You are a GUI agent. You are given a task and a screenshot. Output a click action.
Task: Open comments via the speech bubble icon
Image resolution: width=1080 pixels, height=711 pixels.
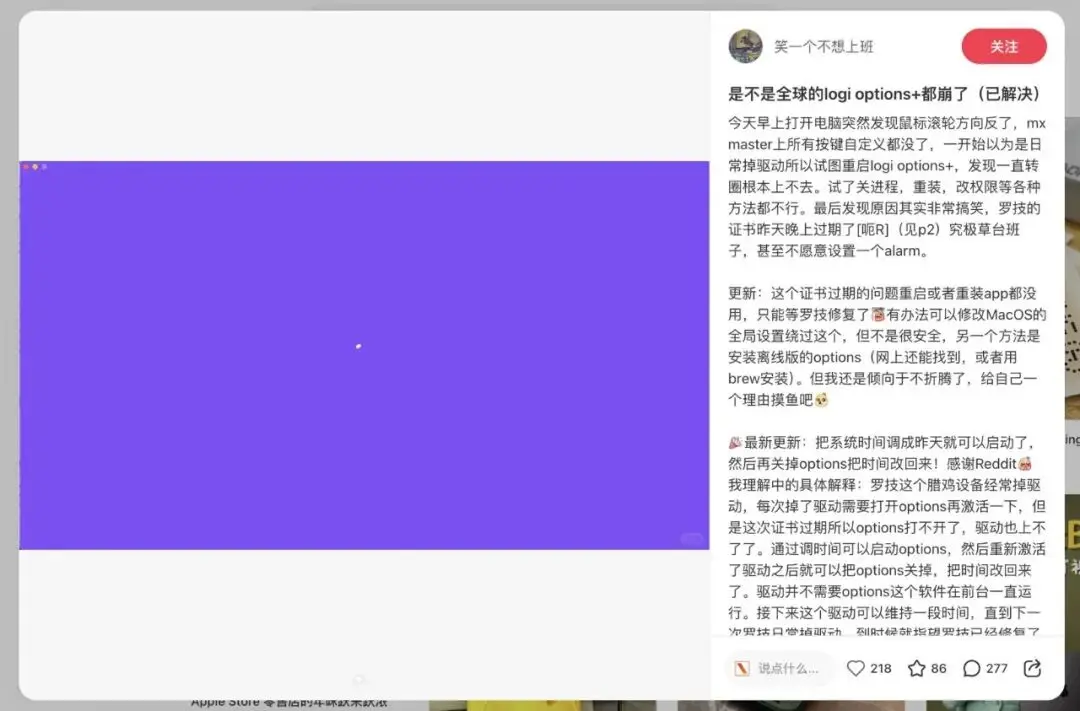(972, 668)
